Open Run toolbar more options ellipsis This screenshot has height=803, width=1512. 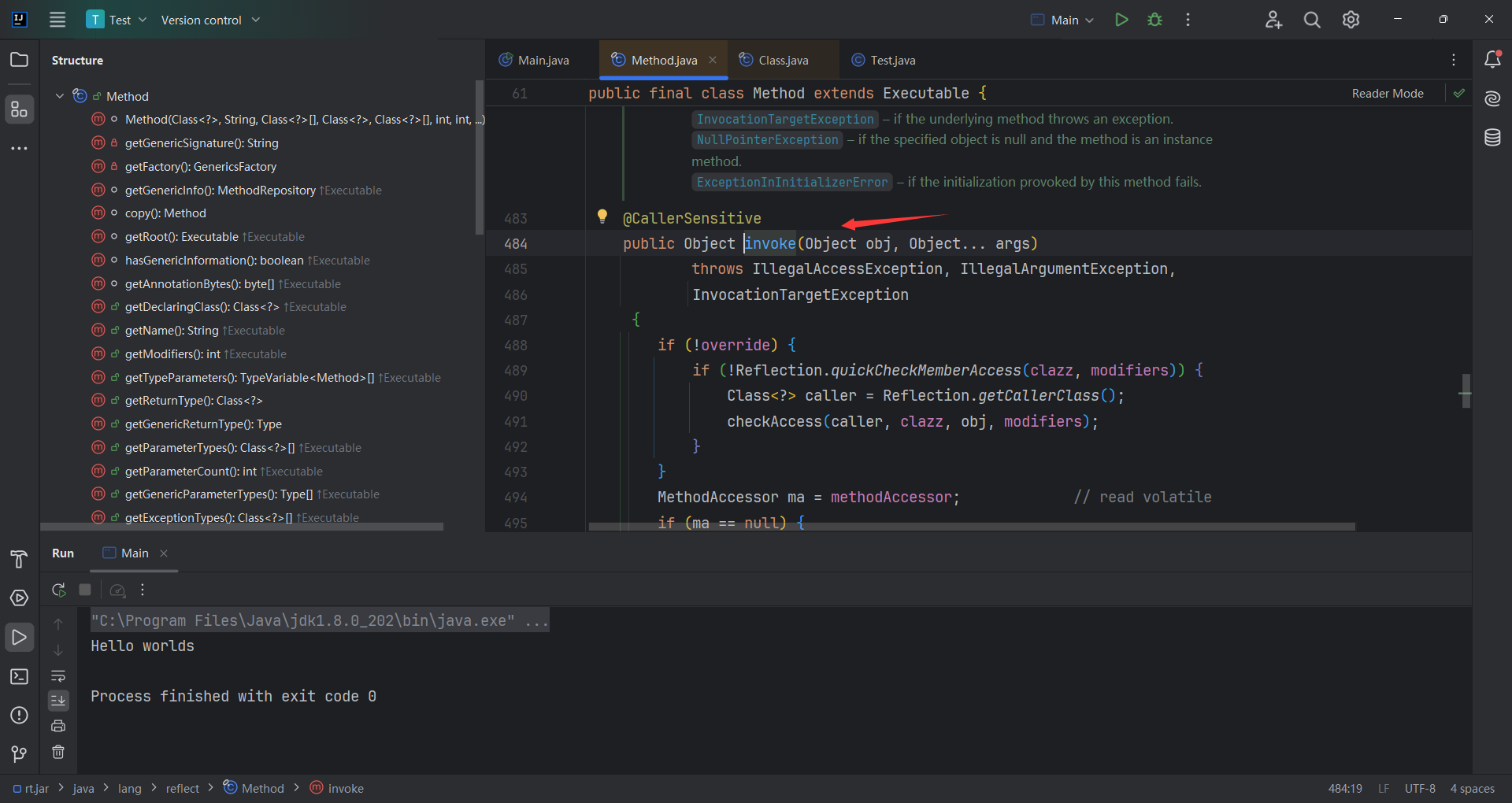click(143, 590)
